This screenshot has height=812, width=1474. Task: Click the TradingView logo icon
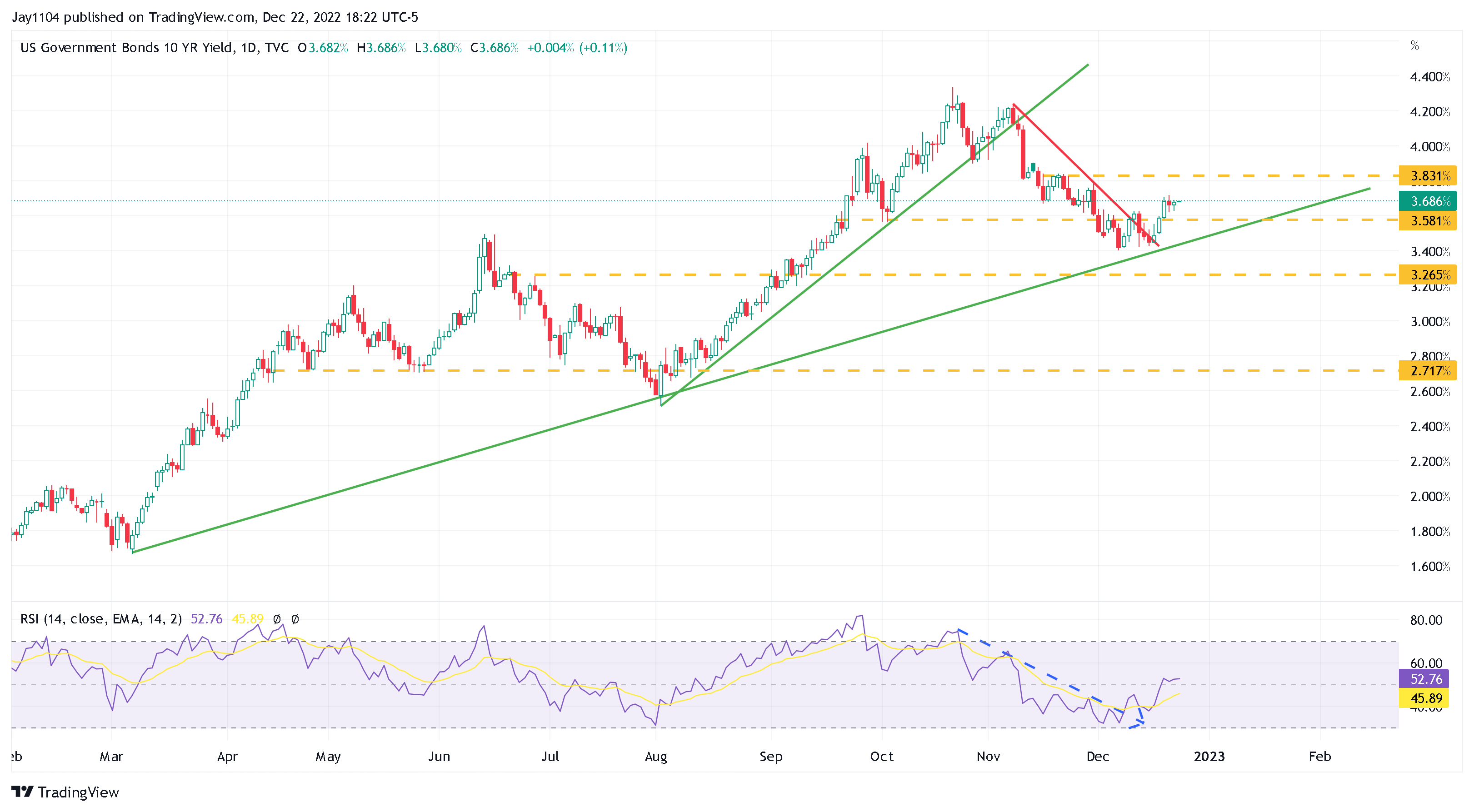(x=22, y=792)
